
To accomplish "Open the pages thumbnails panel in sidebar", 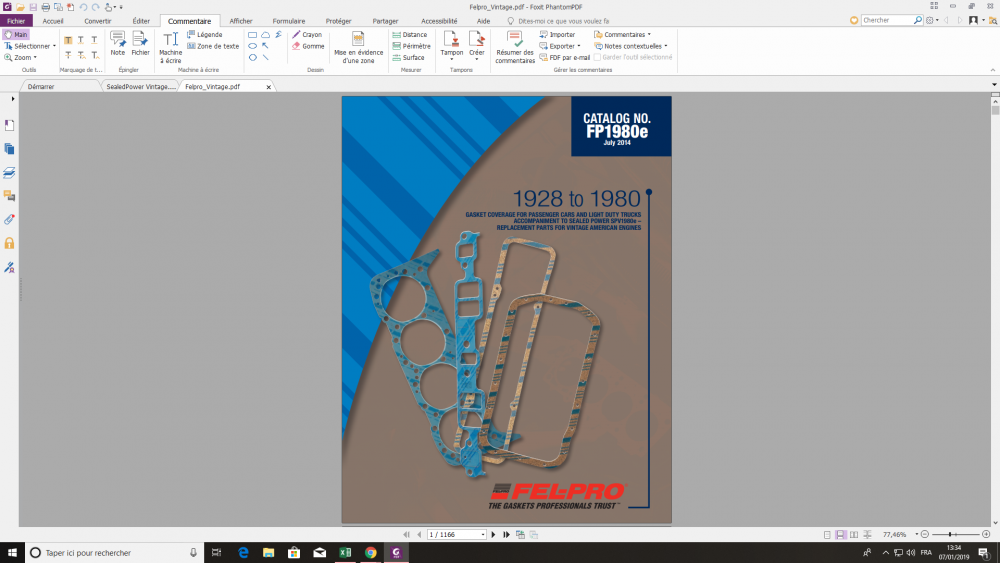I will 10,149.
